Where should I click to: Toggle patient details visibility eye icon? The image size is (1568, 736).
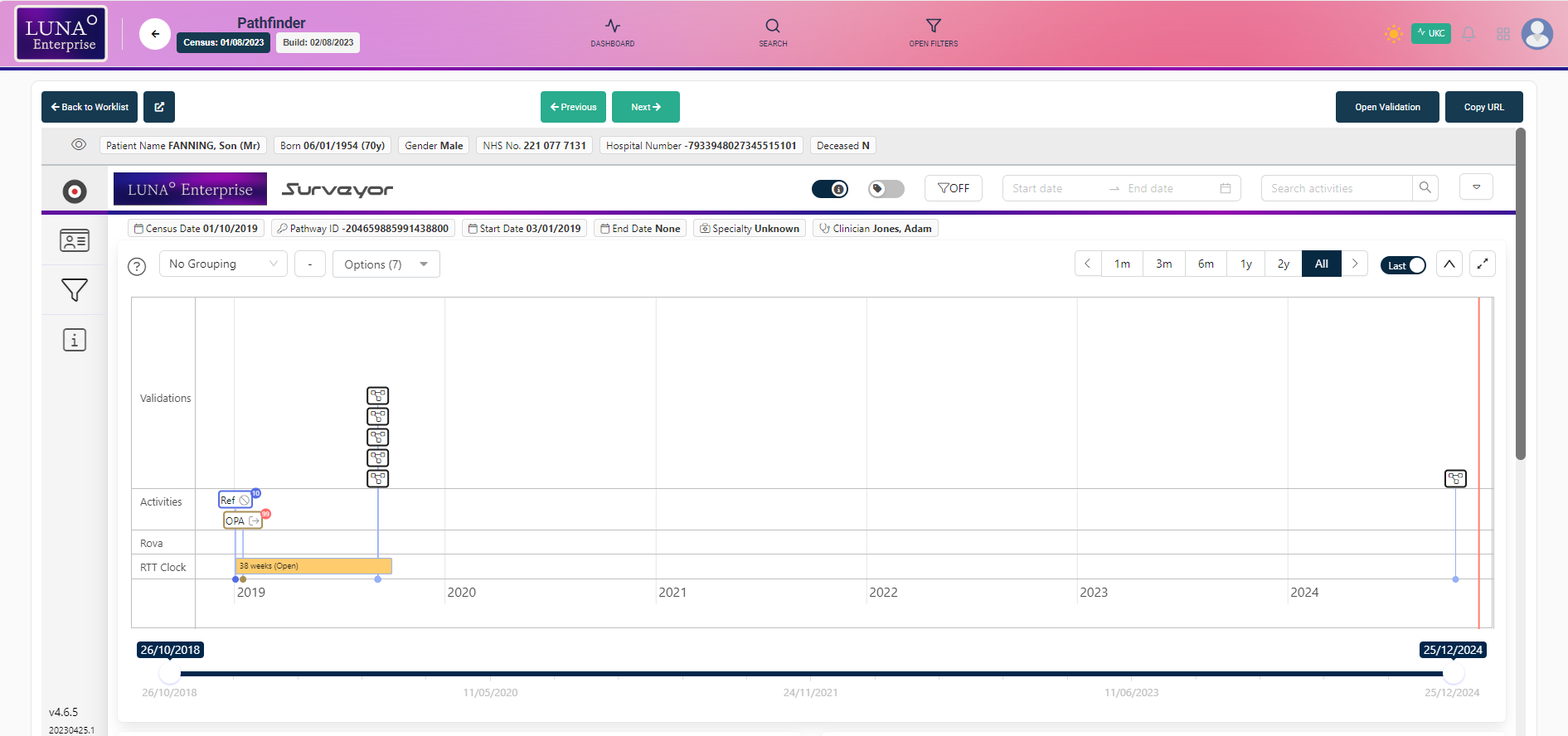(79, 145)
